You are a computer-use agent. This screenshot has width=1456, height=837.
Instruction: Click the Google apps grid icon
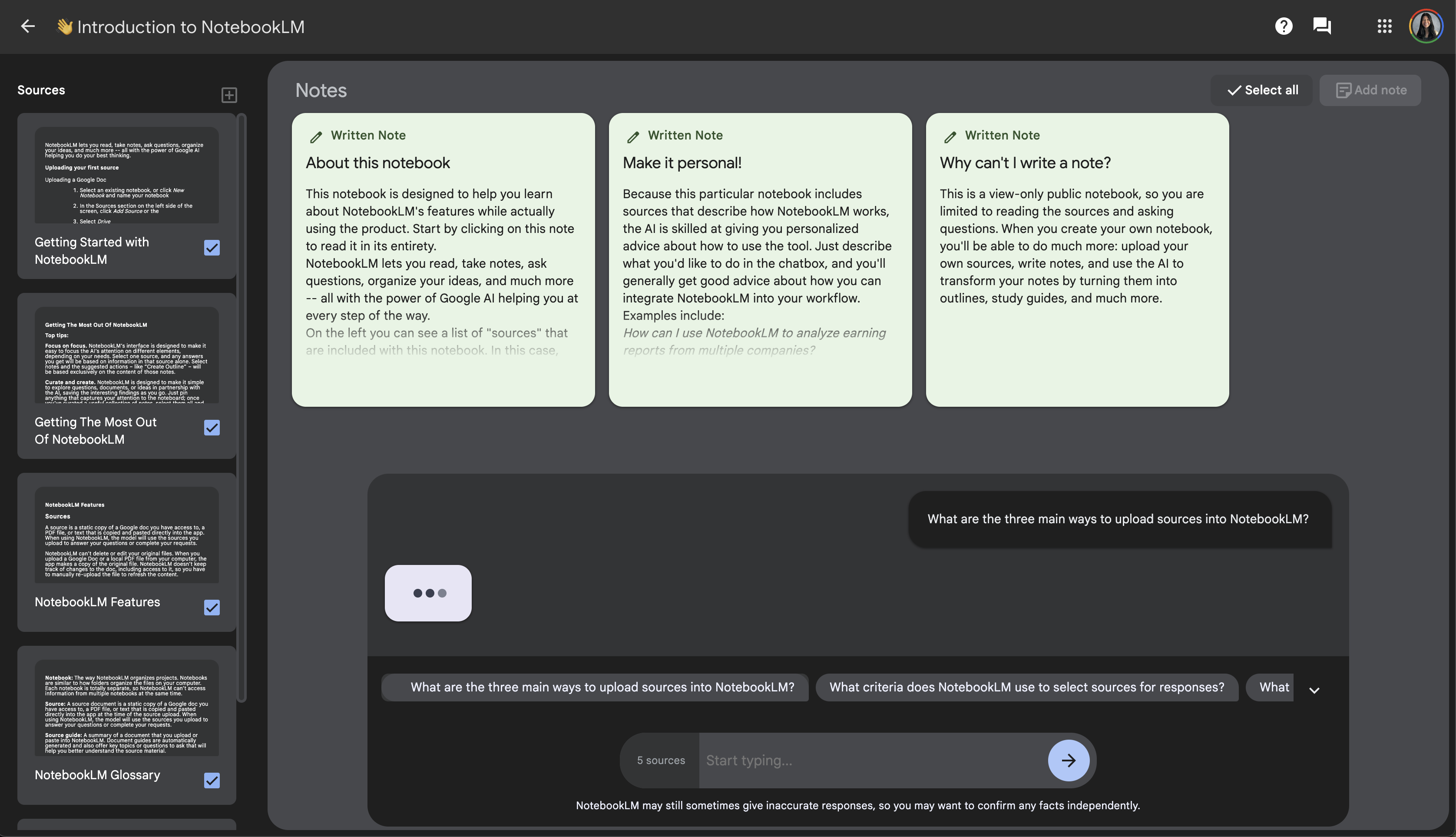1384,25
